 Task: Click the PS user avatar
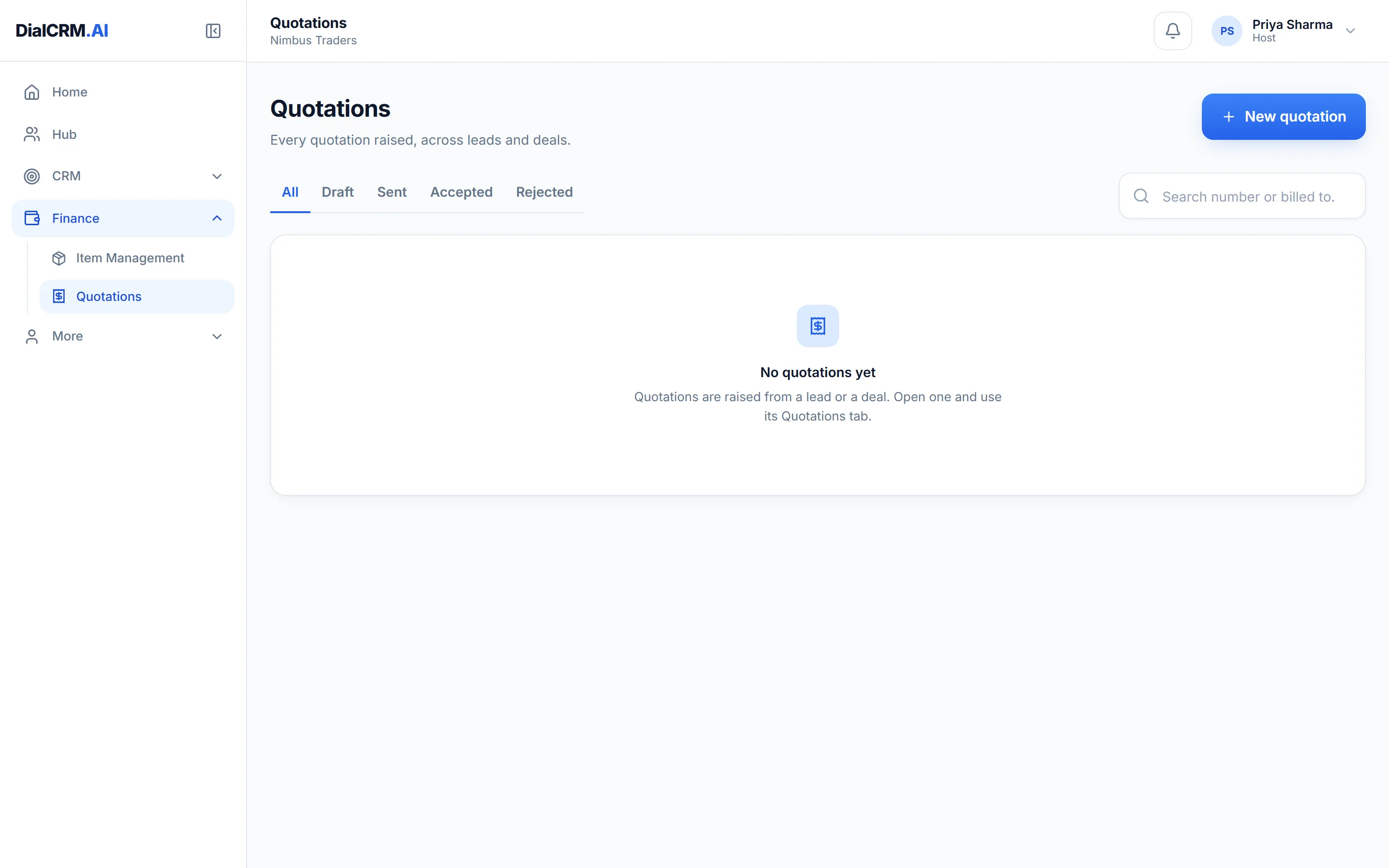tap(1226, 31)
